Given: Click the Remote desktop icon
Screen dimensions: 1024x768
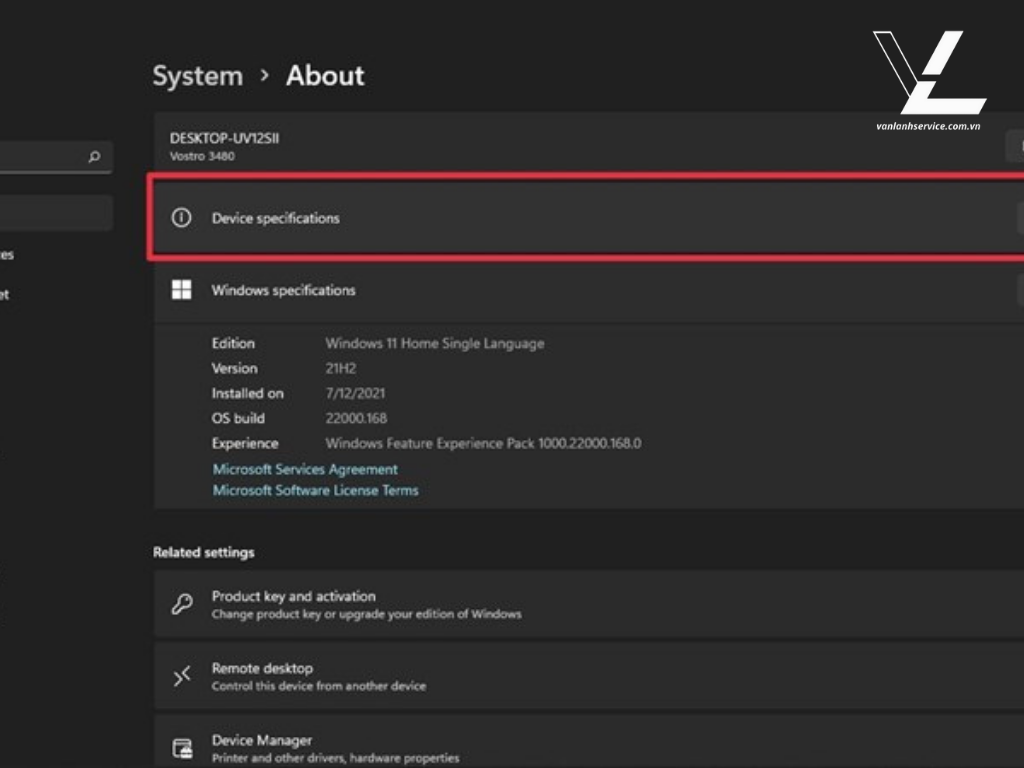Looking at the screenshot, I should click(x=182, y=677).
